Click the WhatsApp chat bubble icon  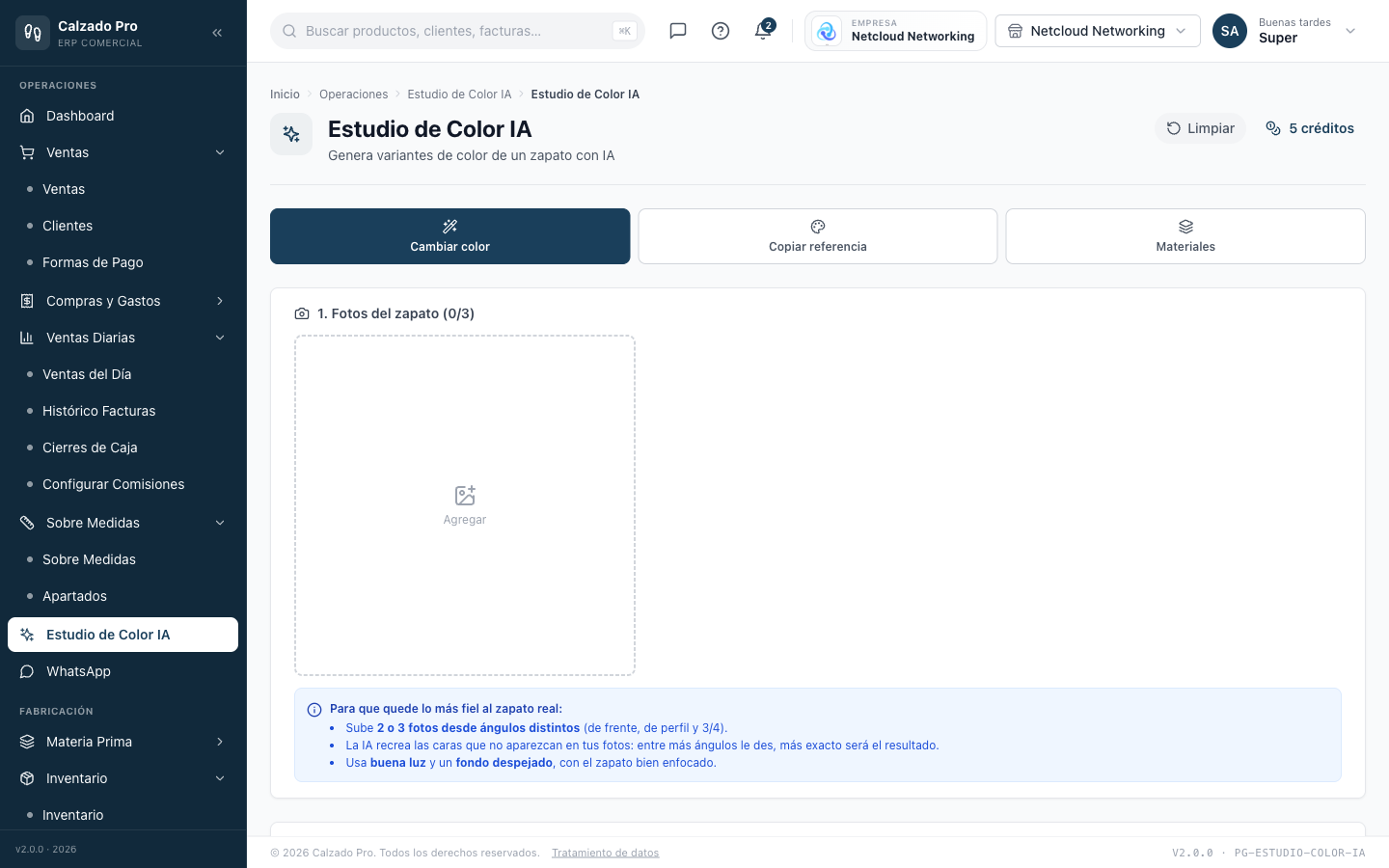(27, 671)
